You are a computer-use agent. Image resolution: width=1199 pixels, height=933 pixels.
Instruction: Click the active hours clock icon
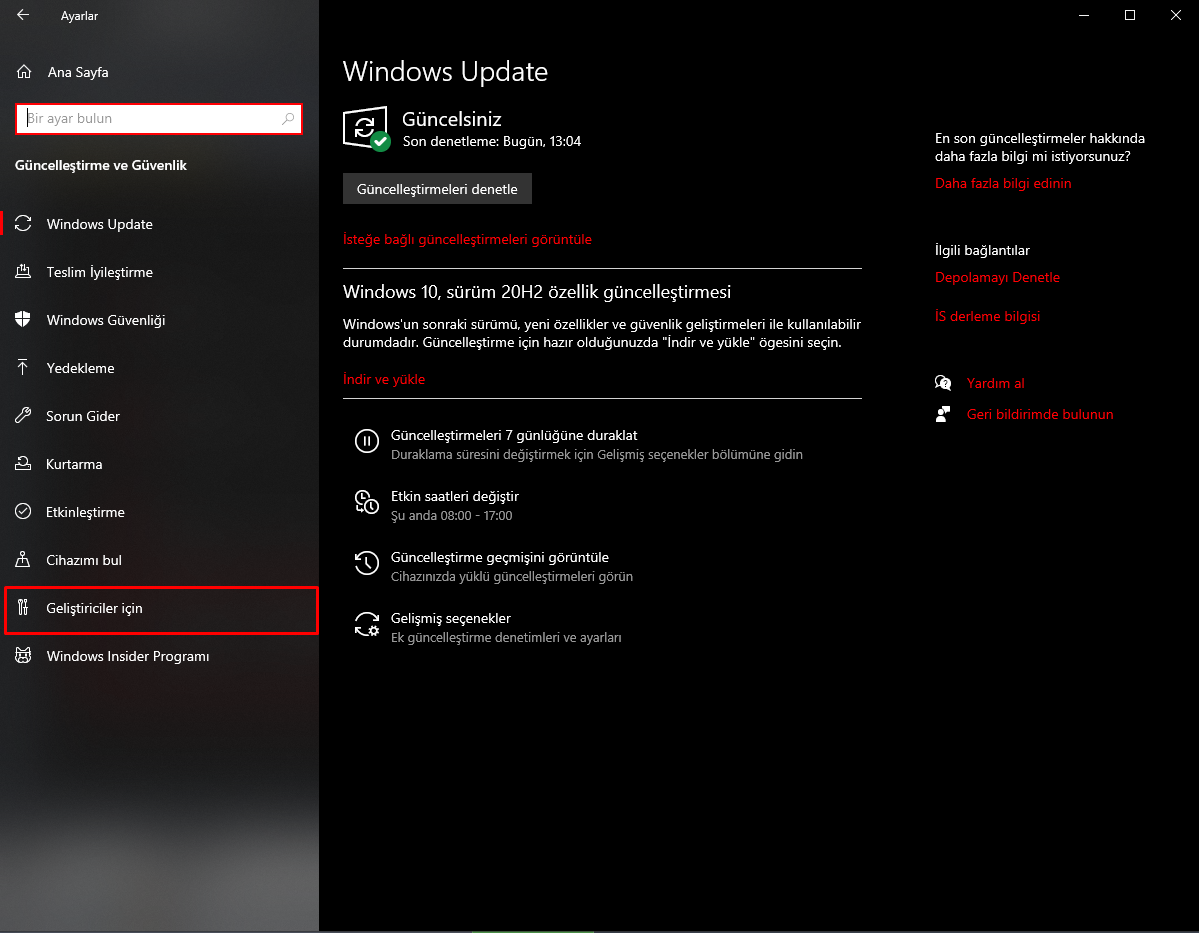coord(366,502)
